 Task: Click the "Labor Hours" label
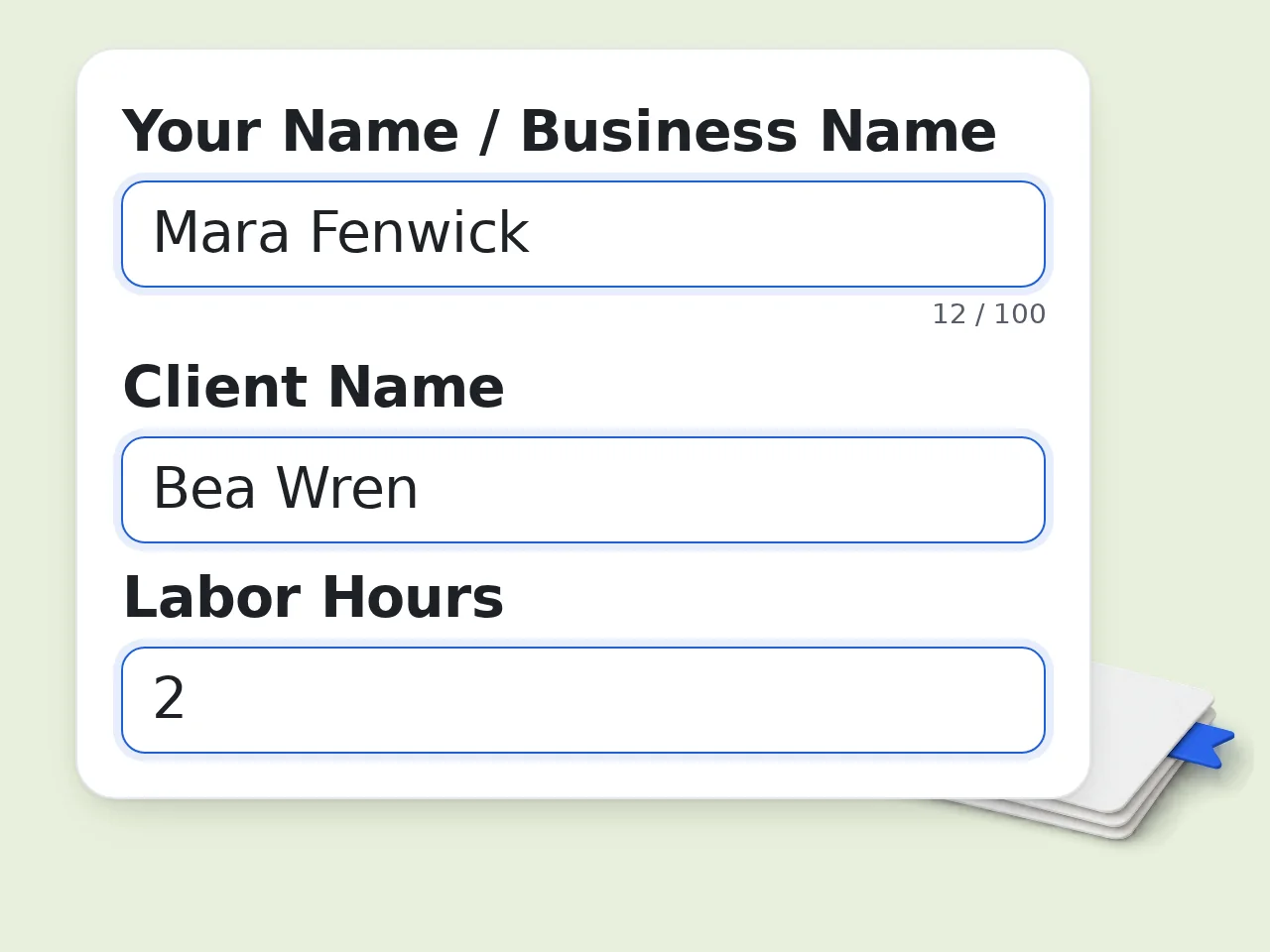(314, 598)
